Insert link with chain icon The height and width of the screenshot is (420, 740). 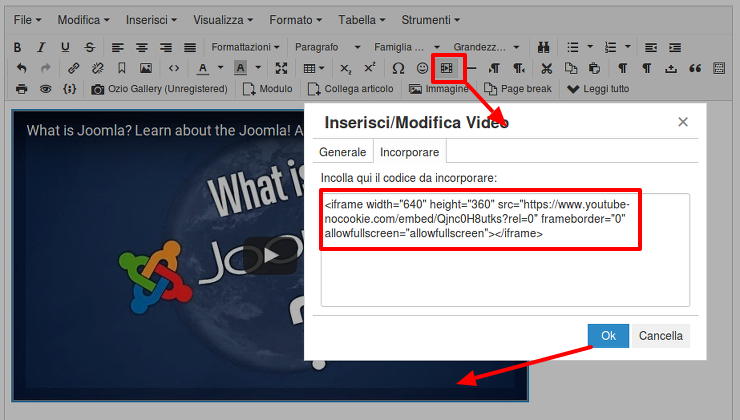[73, 68]
